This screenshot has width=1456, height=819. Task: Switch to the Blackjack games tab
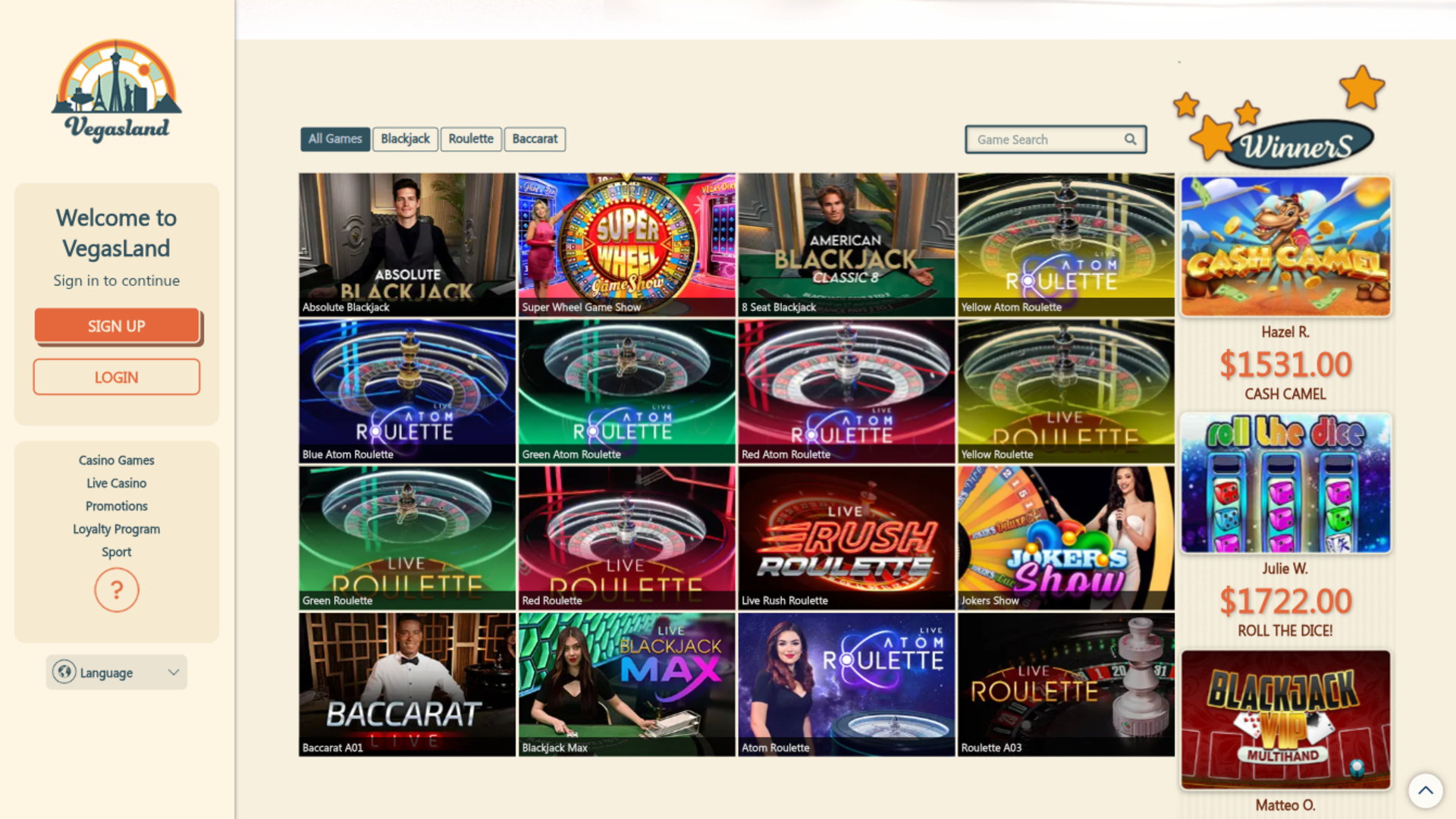(x=405, y=139)
